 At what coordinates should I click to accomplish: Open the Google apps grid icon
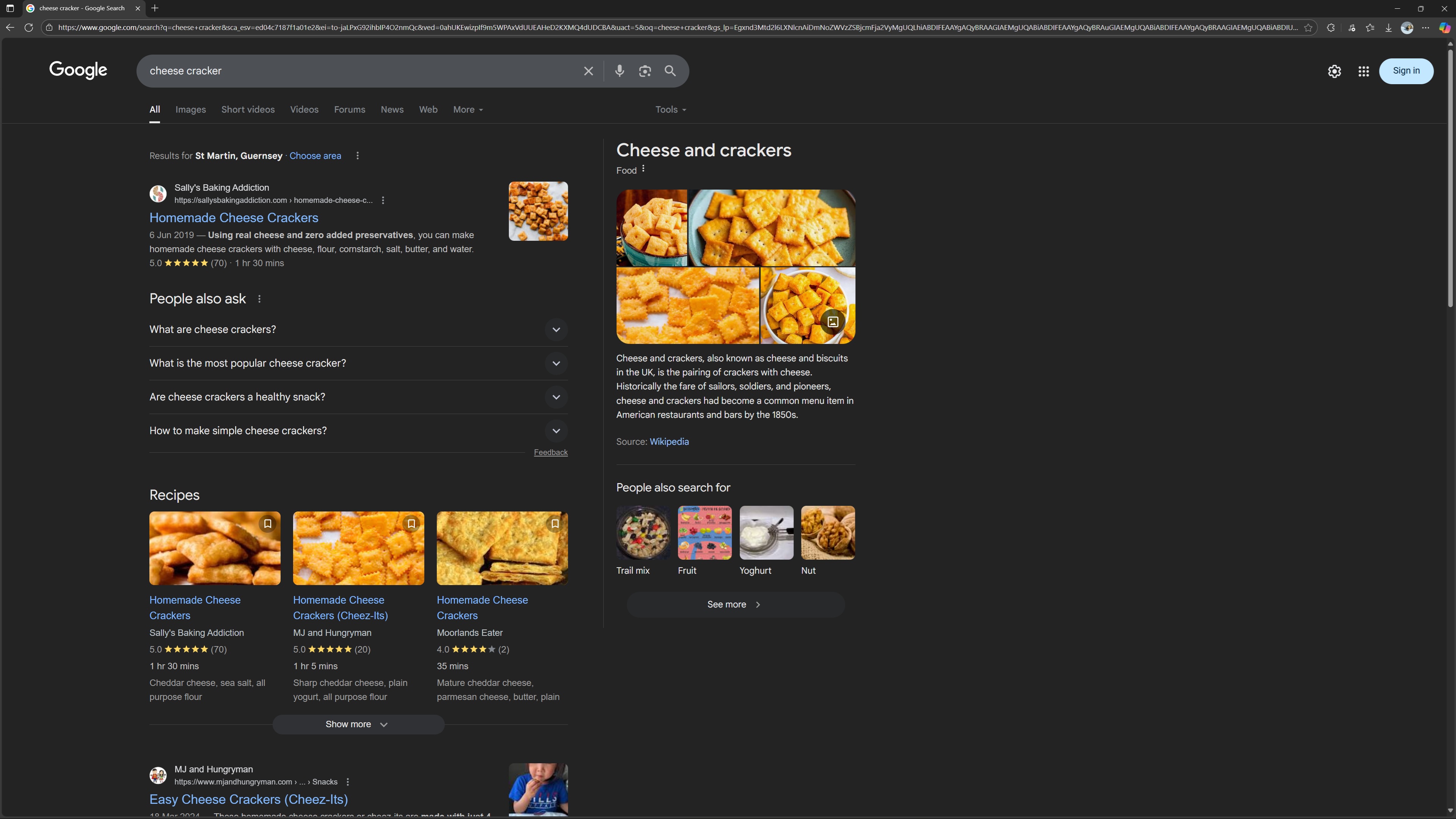tap(1363, 71)
